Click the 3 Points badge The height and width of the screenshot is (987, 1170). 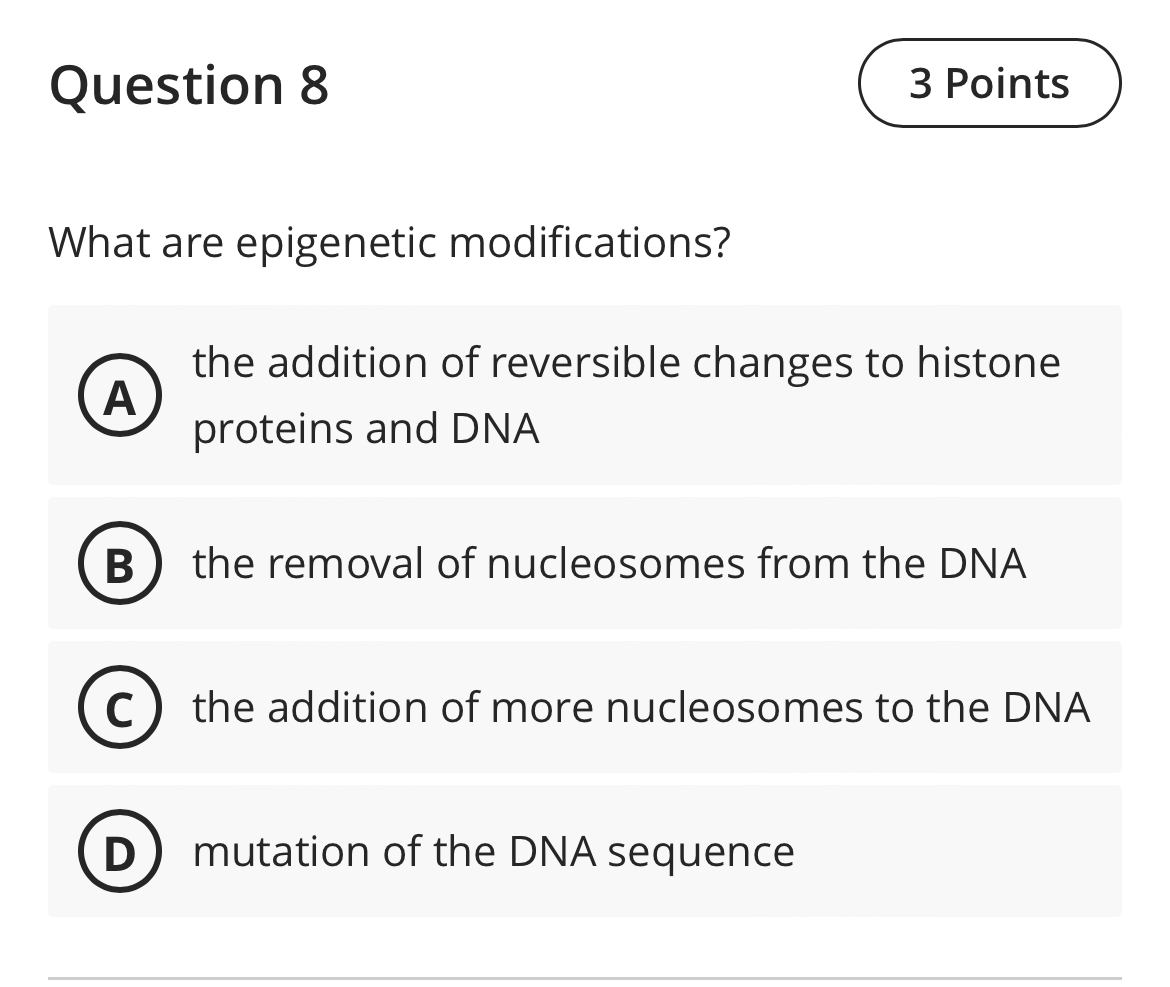pos(989,83)
